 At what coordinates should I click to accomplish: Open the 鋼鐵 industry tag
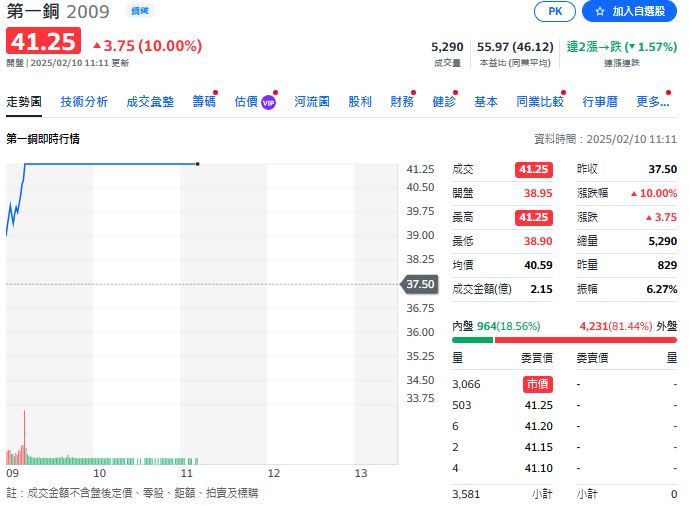point(140,11)
